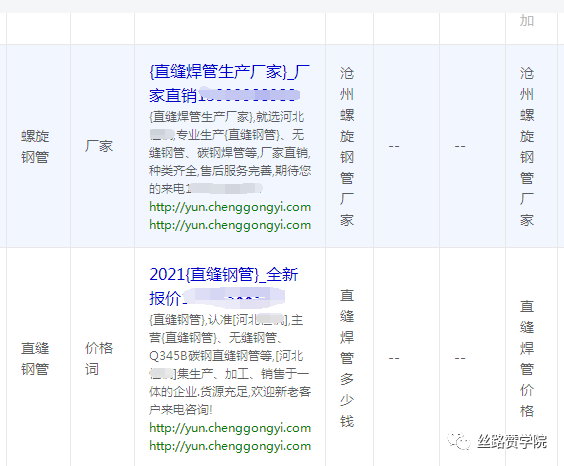Screen dimensions: 564x466
Task: Click the 厂家 cell in the 螺旋钢管 row
Action: pos(99,146)
